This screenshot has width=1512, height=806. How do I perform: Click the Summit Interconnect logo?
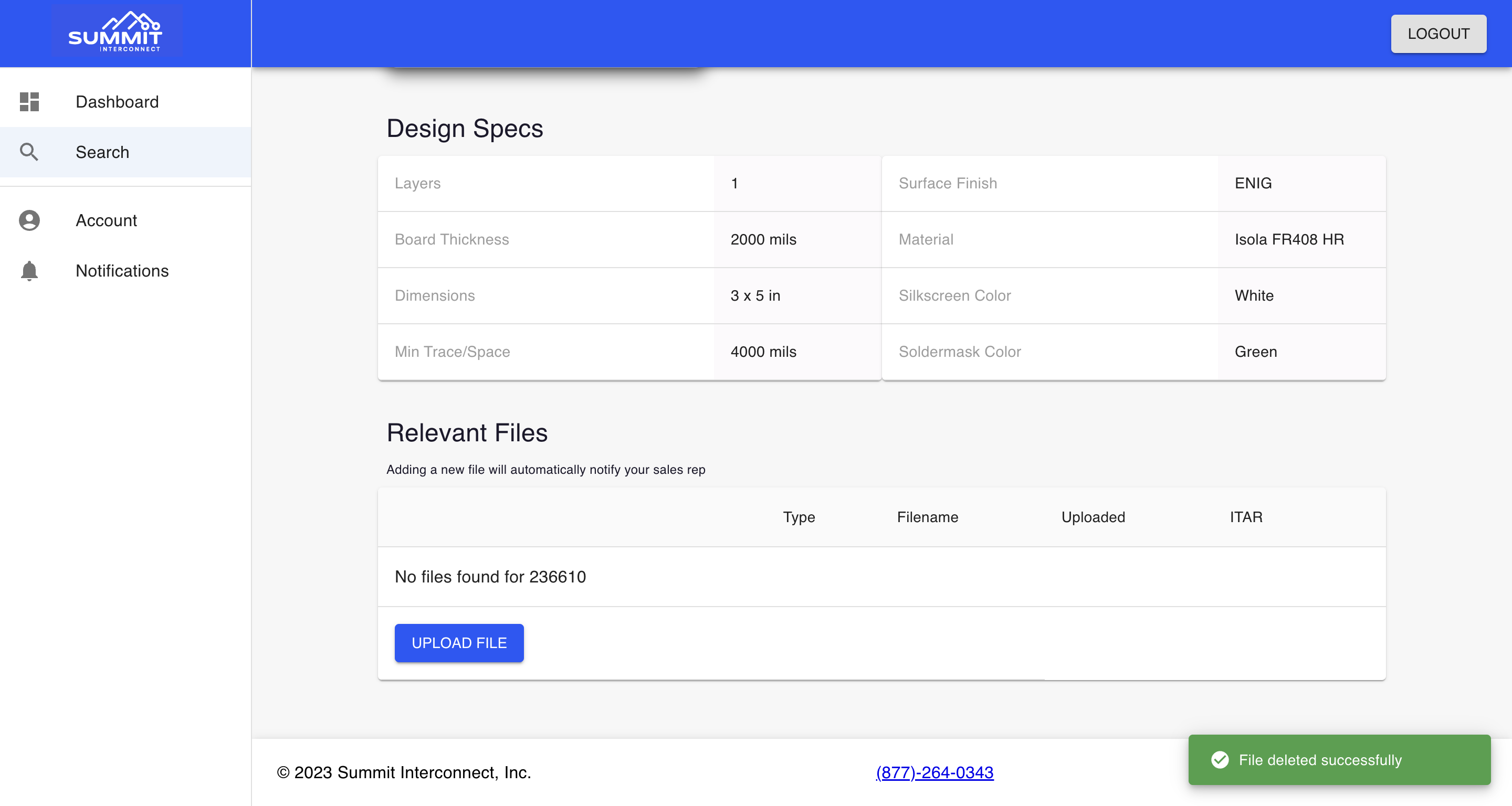coord(116,31)
